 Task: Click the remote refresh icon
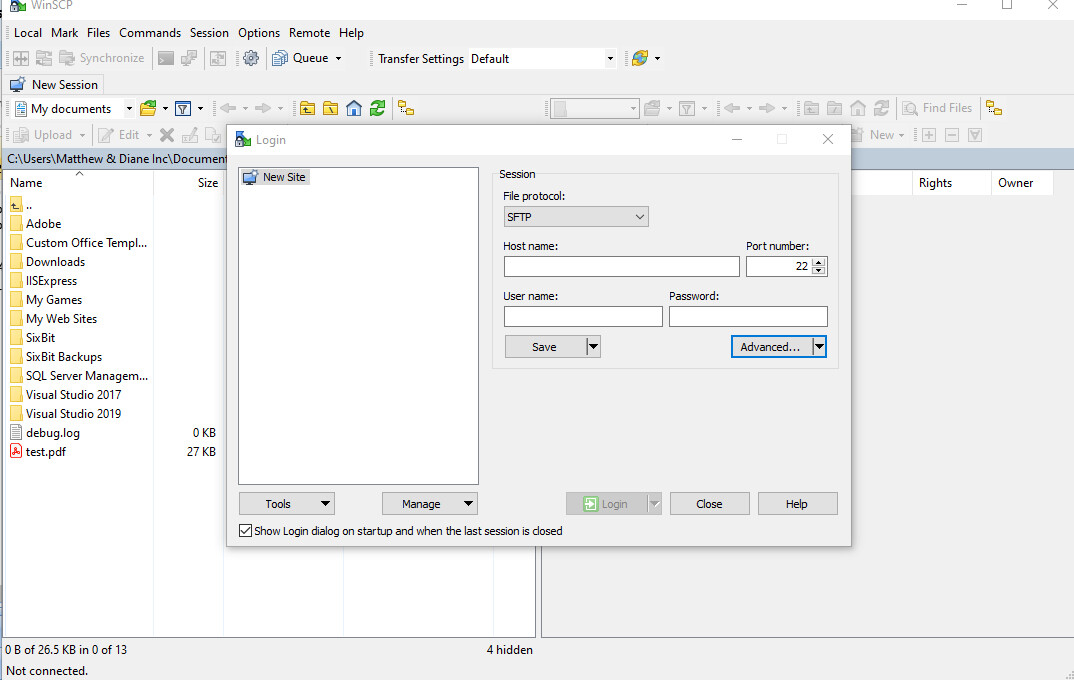coord(881,108)
